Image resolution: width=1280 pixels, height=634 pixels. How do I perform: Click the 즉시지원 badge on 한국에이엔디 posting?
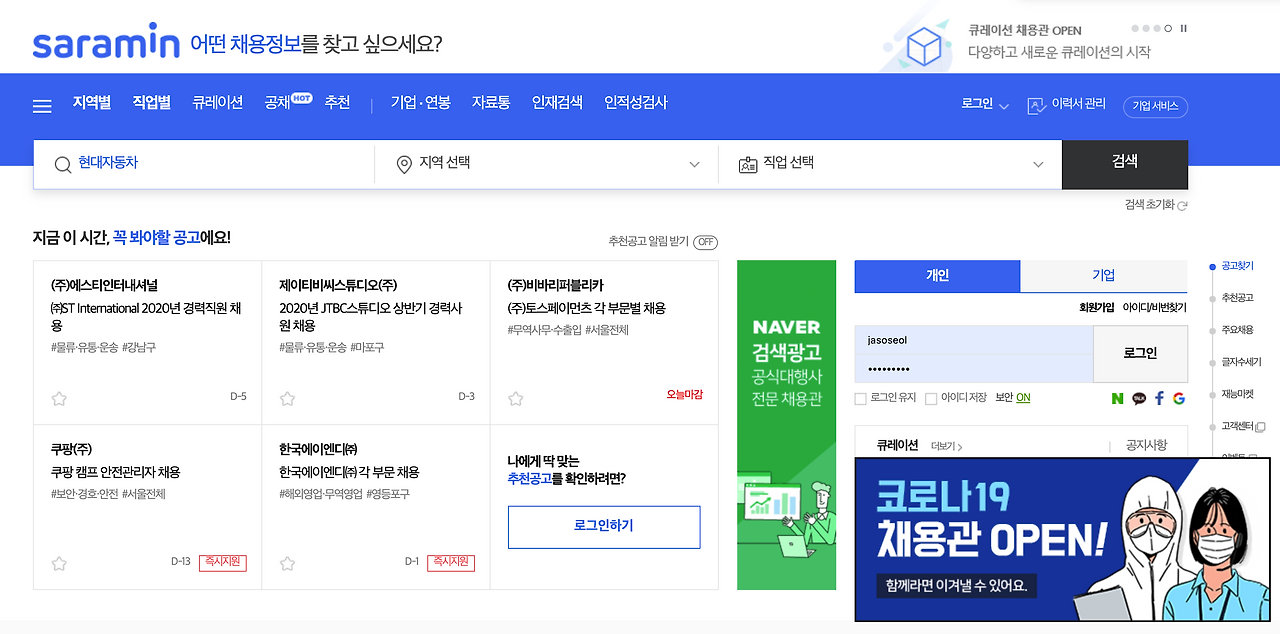[451, 563]
